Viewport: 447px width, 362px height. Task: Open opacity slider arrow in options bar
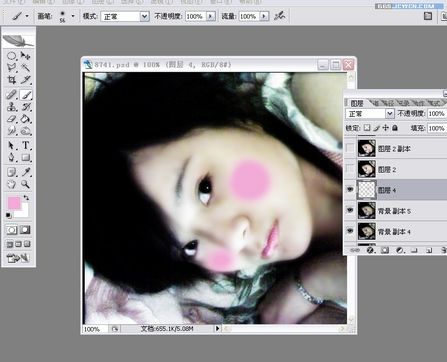coord(211,16)
